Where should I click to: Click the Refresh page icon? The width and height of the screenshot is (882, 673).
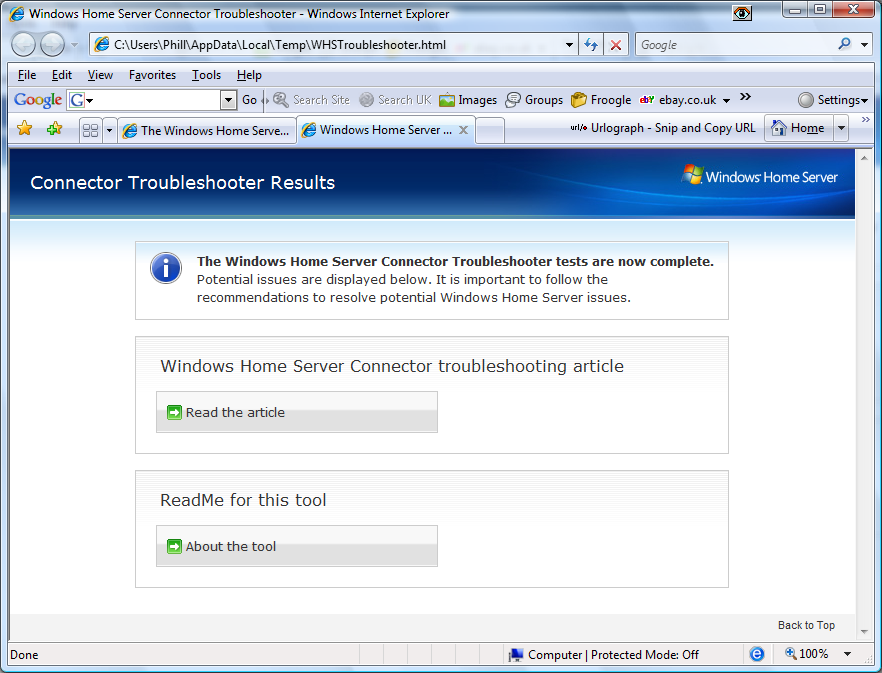coord(591,44)
